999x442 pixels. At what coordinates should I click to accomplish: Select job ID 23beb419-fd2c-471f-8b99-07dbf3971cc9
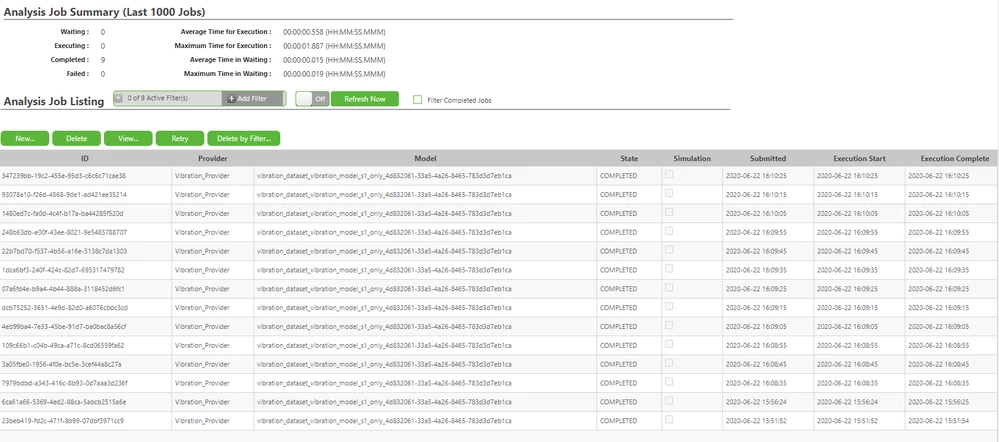click(62, 421)
